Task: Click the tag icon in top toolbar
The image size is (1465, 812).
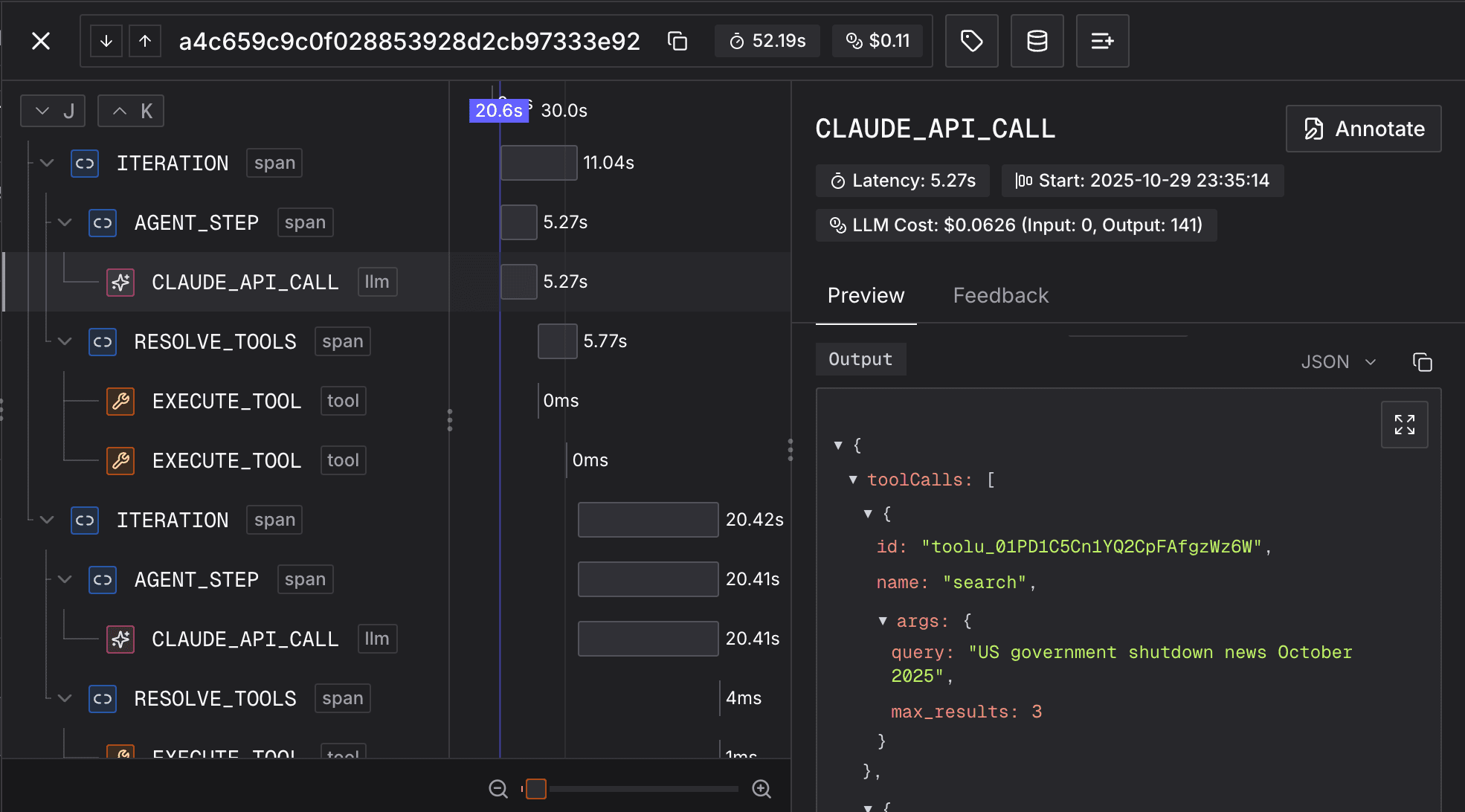Action: pyautogui.click(x=971, y=41)
